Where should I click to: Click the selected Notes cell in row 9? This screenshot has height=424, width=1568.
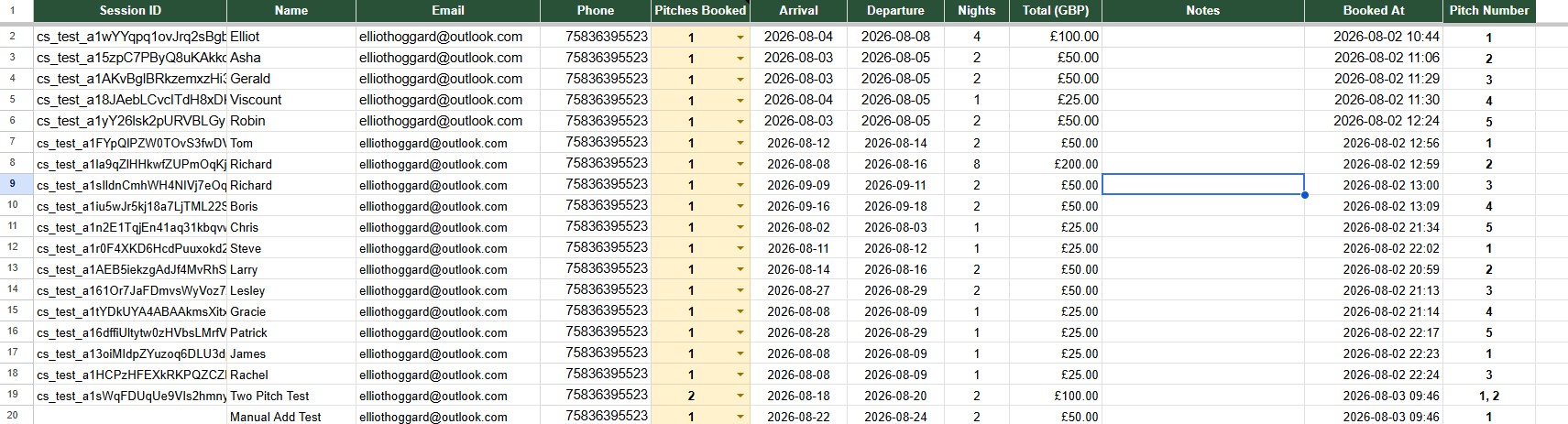[x=1202, y=184]
